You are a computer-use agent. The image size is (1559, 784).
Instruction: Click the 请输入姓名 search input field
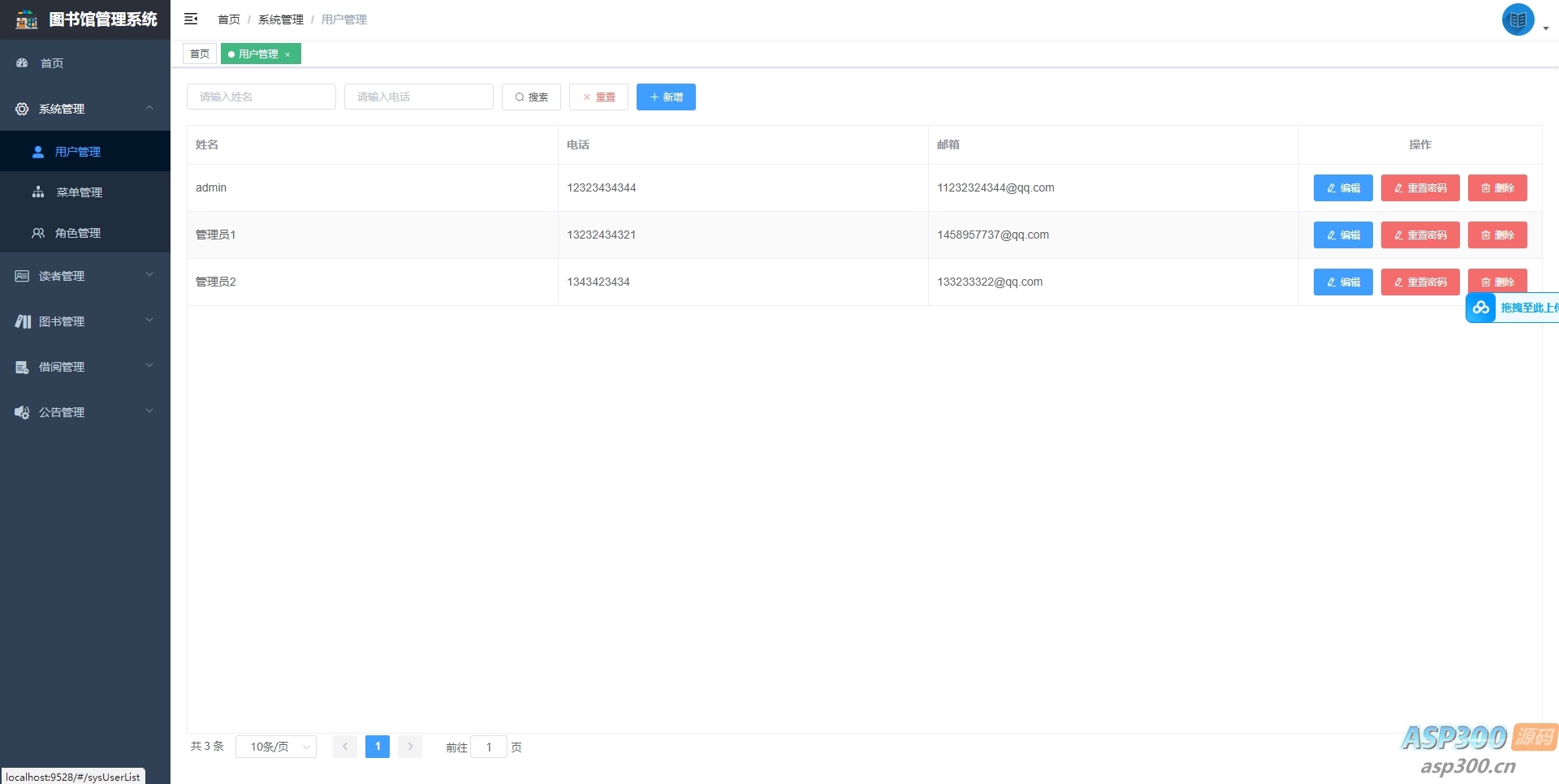(x=261, y=96)
